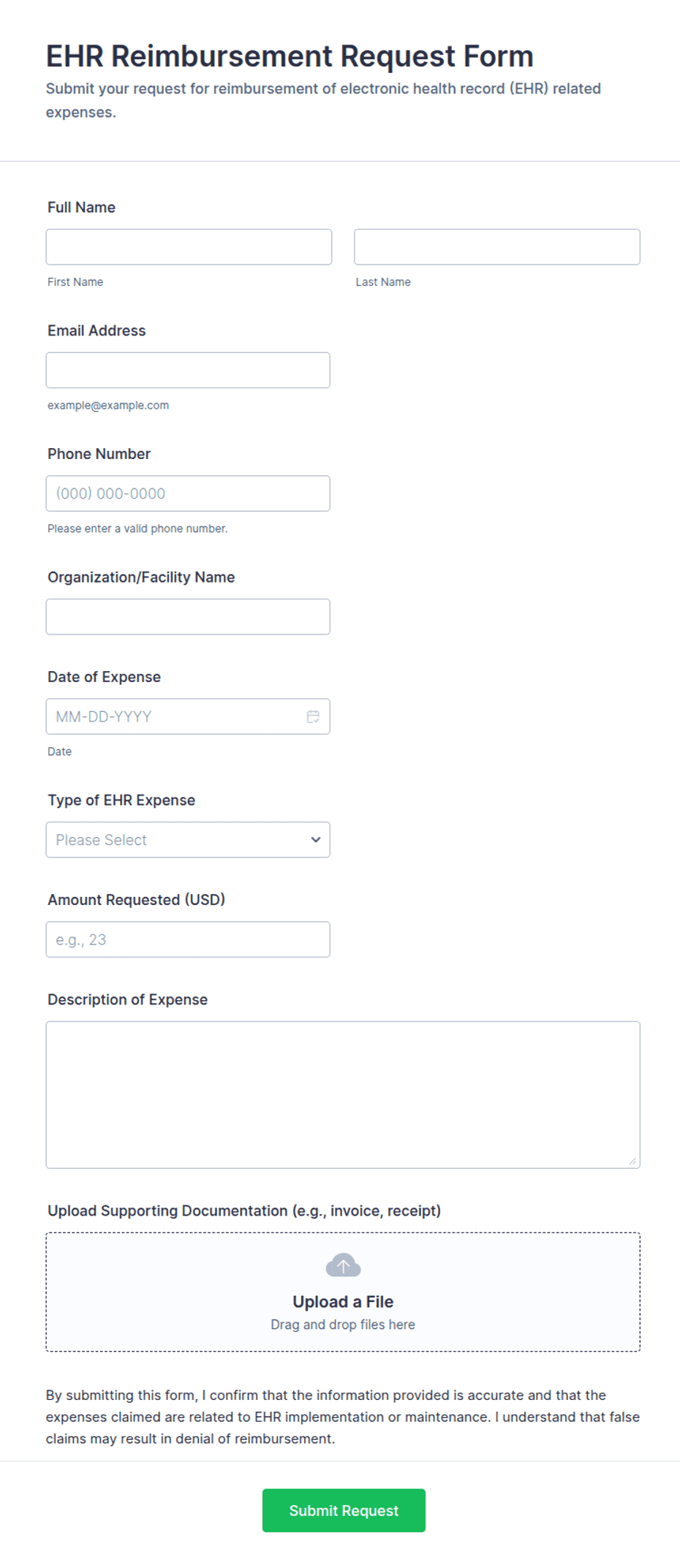Click the Date of Expense label
680x1568 pixels.
click(x=104, y=677)
